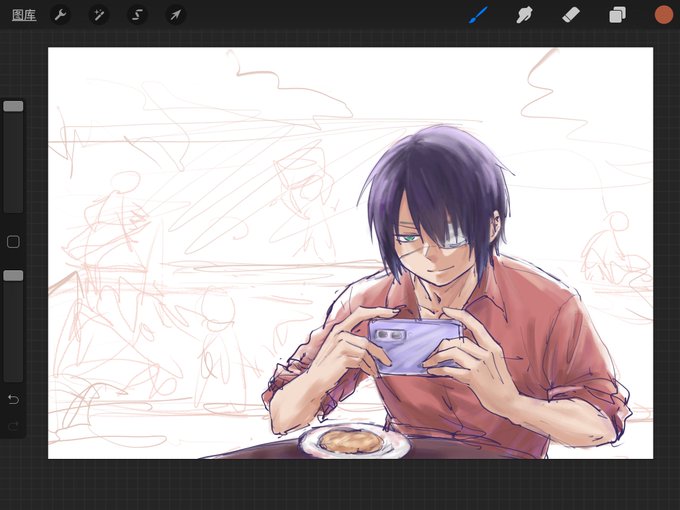Select the Smudge tool
The width and height of the screenshot is (680, 510).
coord(524,15)
